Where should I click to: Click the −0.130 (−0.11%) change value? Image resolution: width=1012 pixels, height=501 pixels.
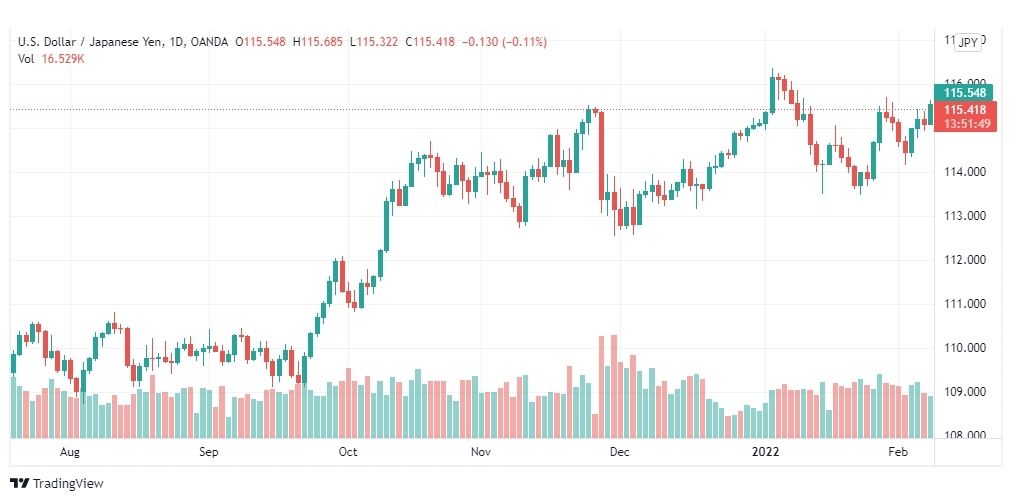point(505,42)
